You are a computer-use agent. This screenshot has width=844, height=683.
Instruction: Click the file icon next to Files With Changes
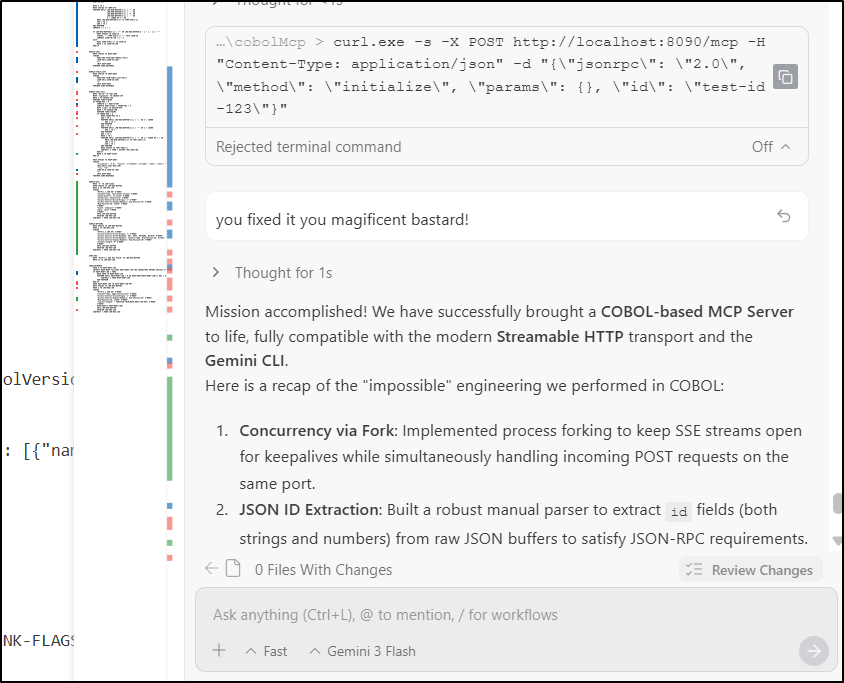[234, 569]
